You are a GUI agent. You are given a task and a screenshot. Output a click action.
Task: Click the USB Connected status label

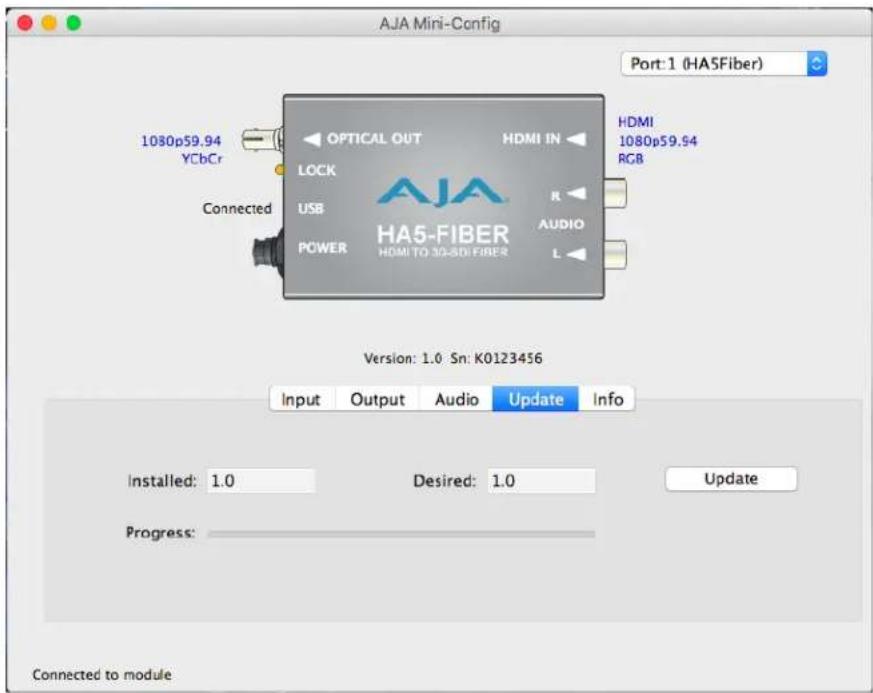[x=237, y=208]
